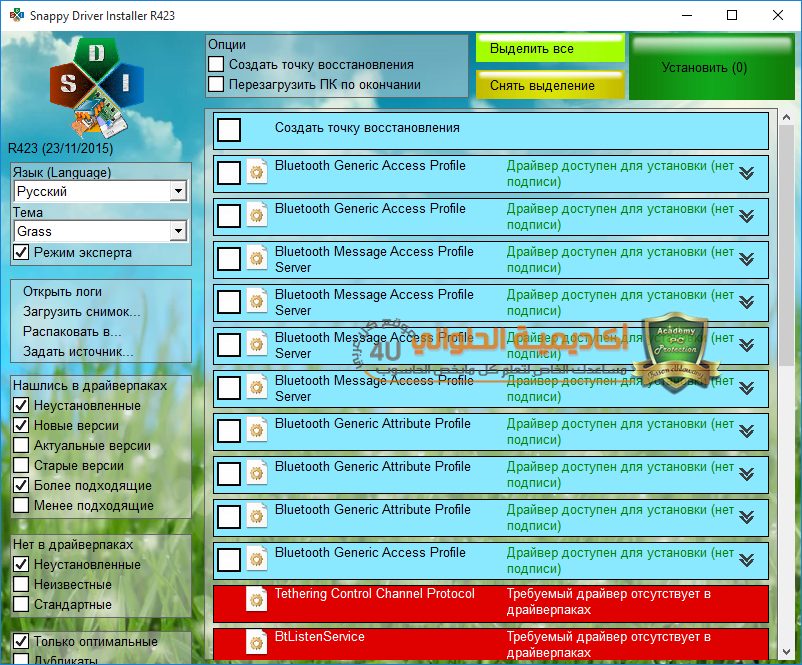This screenshot has width=802, height=665.
Task: Click the driver icon of the second Bluetooth Generic Access Profile row
Action: [257, 215]
